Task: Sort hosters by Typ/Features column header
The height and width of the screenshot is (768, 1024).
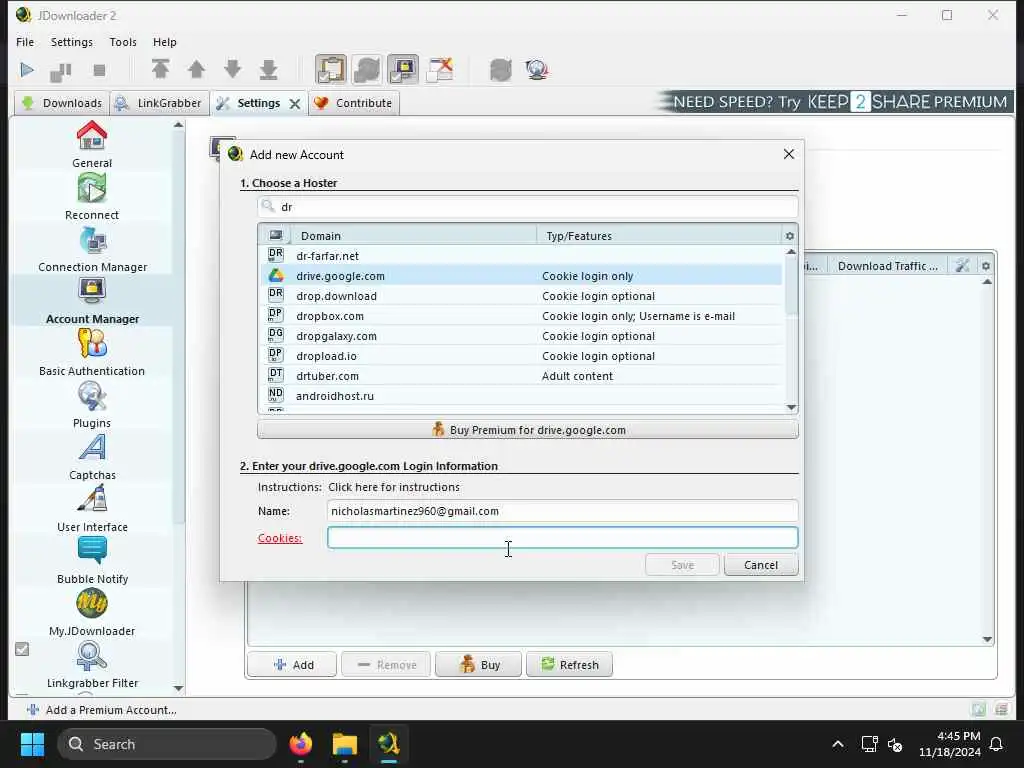Action: 659,236
